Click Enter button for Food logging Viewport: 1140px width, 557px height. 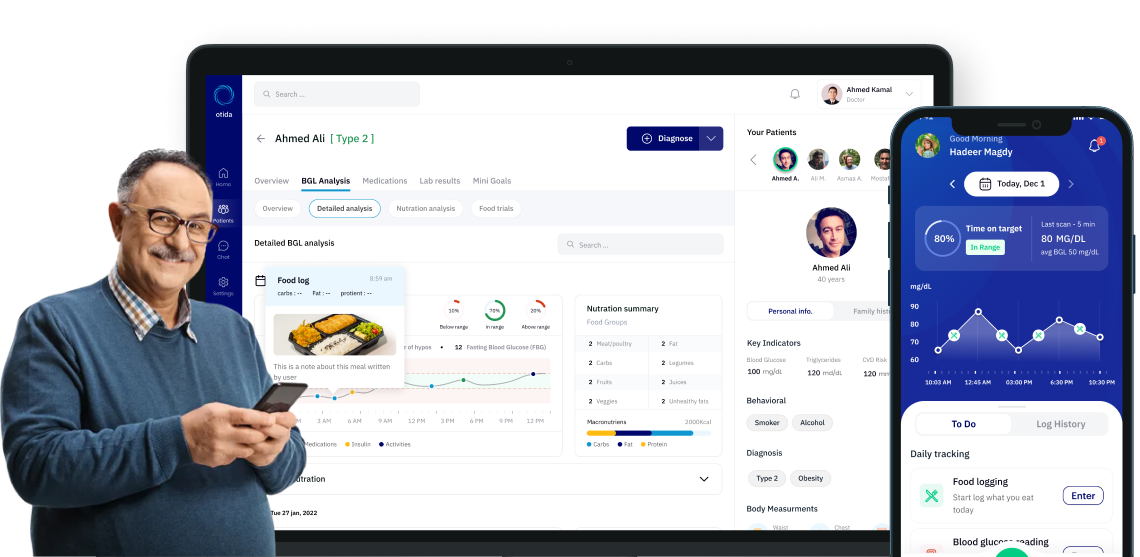1083,496
